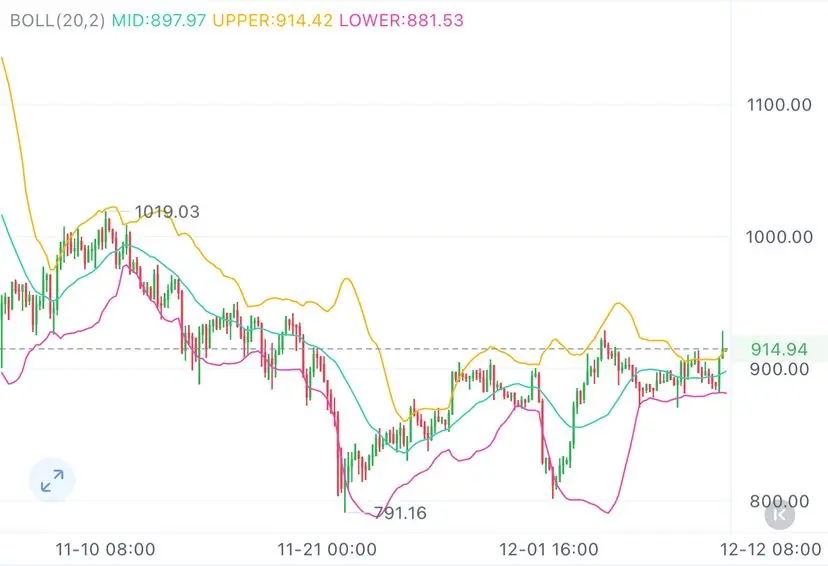Select the UPPER:914.42 indicator value
828x566 pixels.
click(272, 20)
